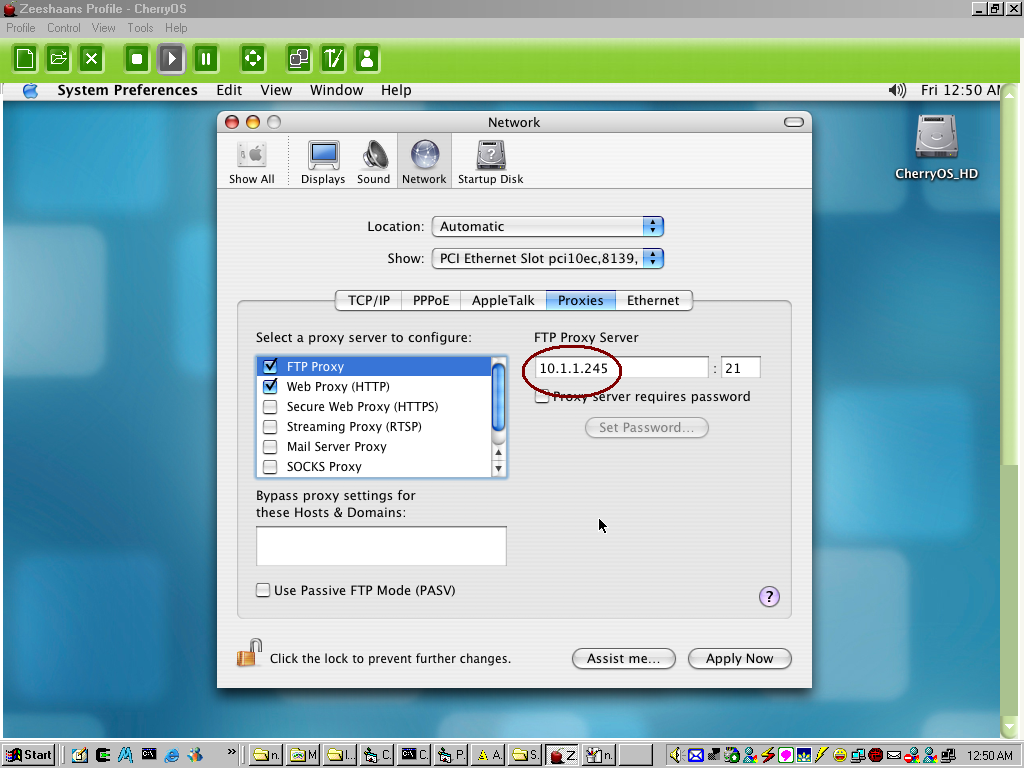Stop the virtual machine with the stop icon
The height and width of the screenshot is (768, 1024).
point(137,59)
